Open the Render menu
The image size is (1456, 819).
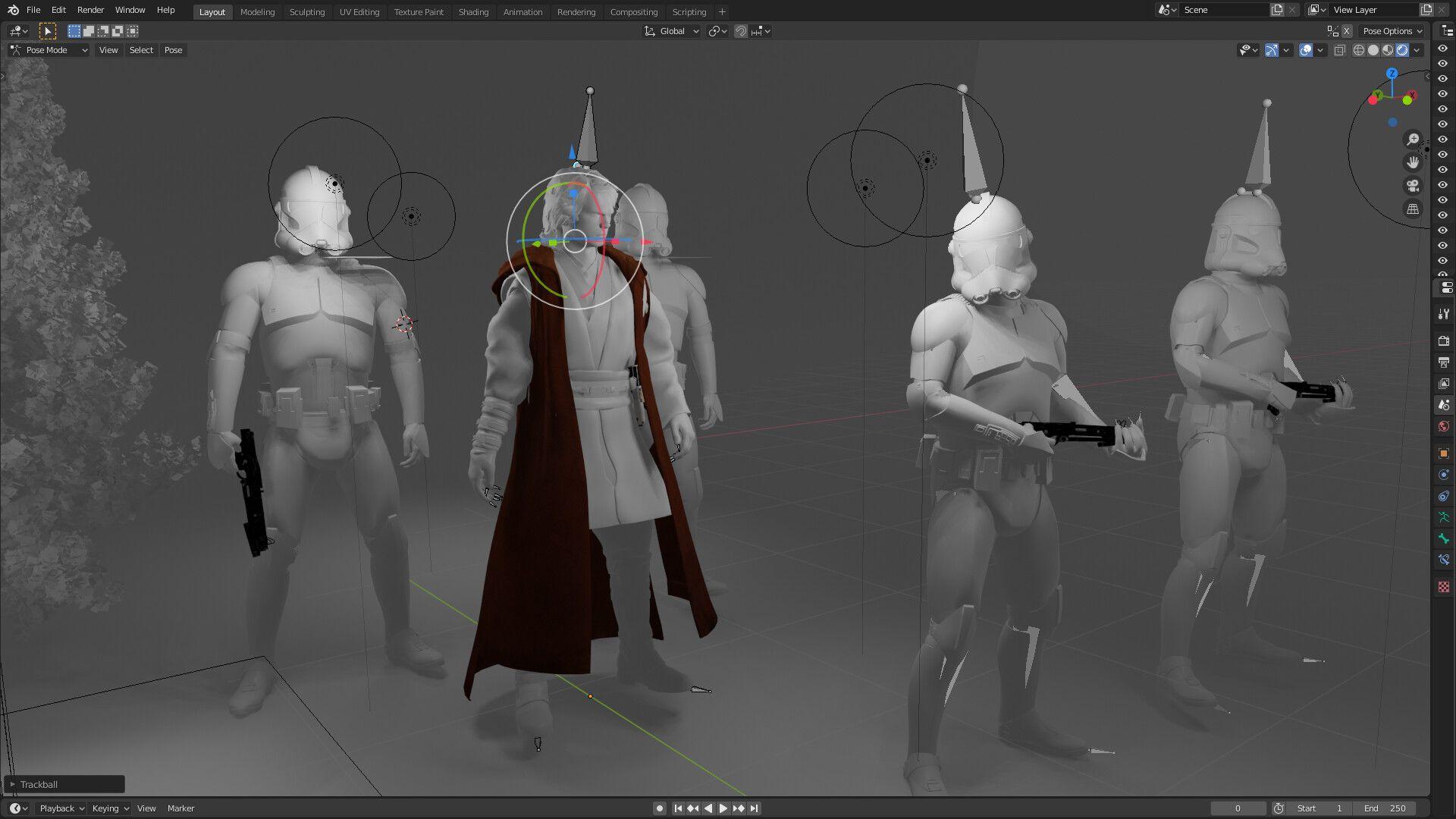click(x=90, y=10)
